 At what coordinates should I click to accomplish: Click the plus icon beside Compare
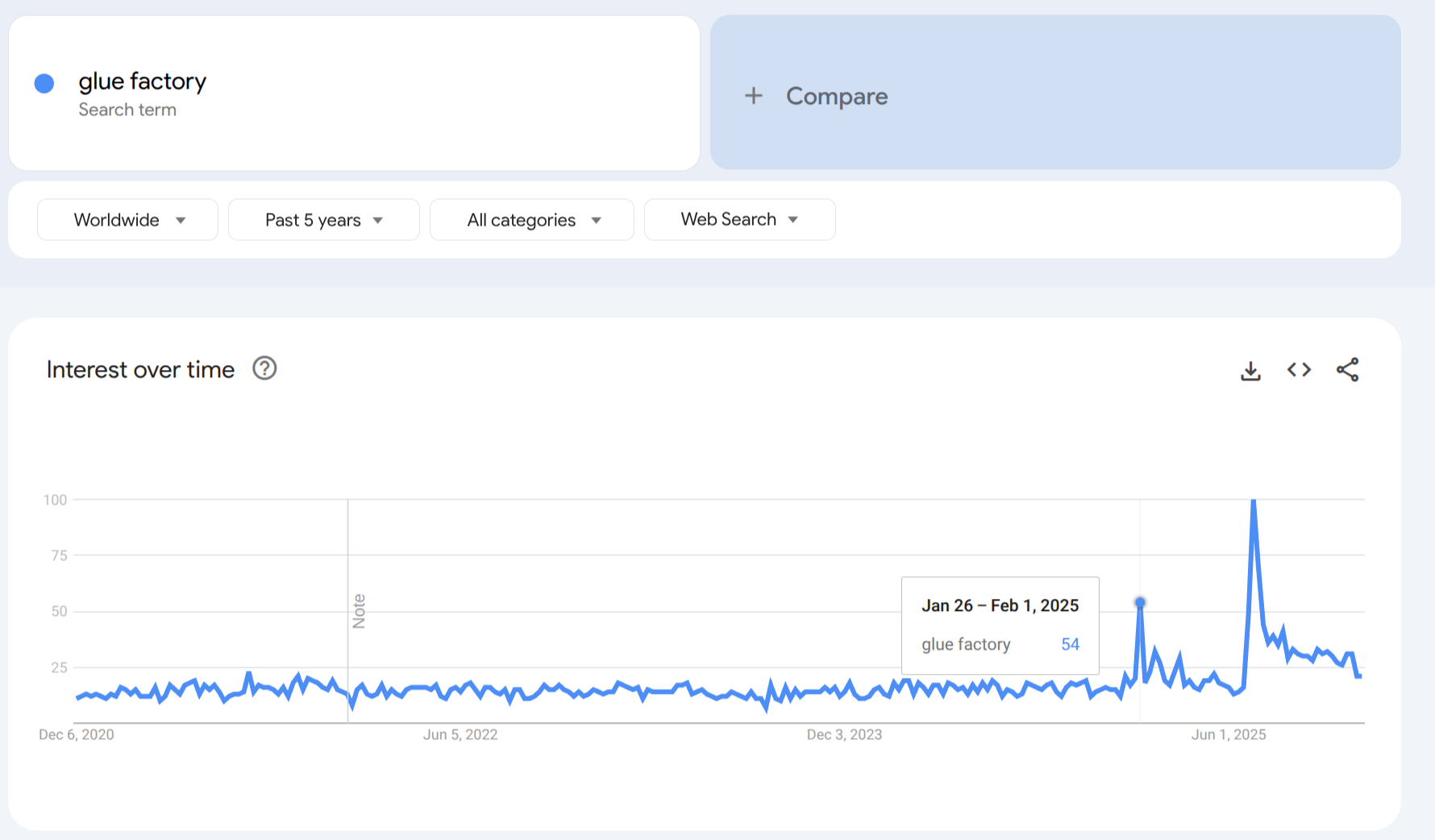point(753,96)
